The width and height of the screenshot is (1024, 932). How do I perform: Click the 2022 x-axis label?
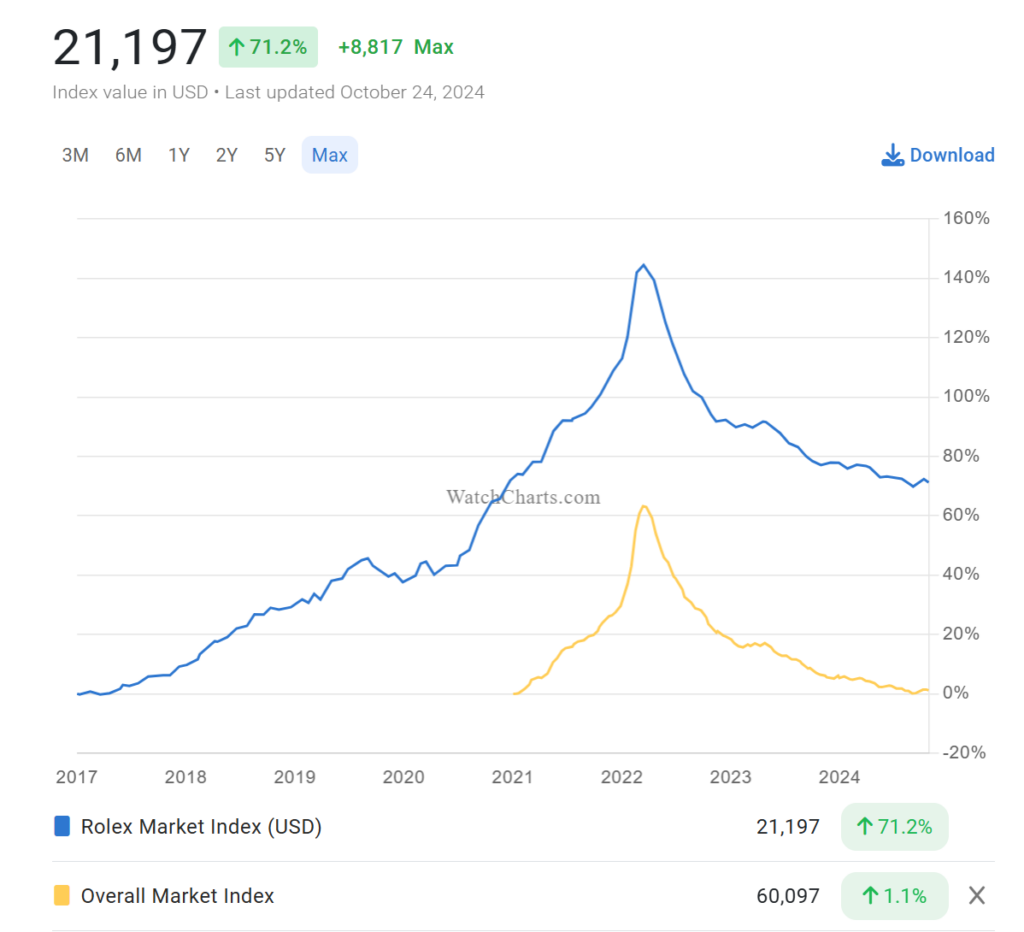[x=622, y=777]
